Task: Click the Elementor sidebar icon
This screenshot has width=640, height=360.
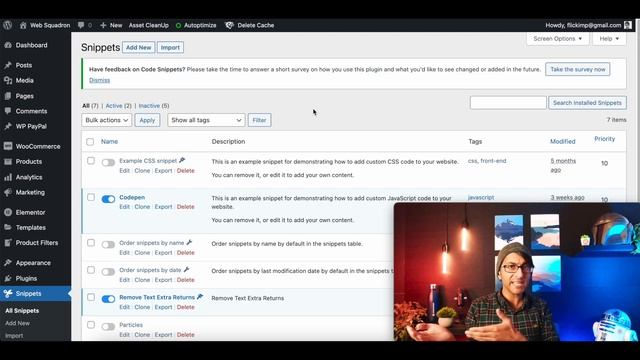Action: 8,212
